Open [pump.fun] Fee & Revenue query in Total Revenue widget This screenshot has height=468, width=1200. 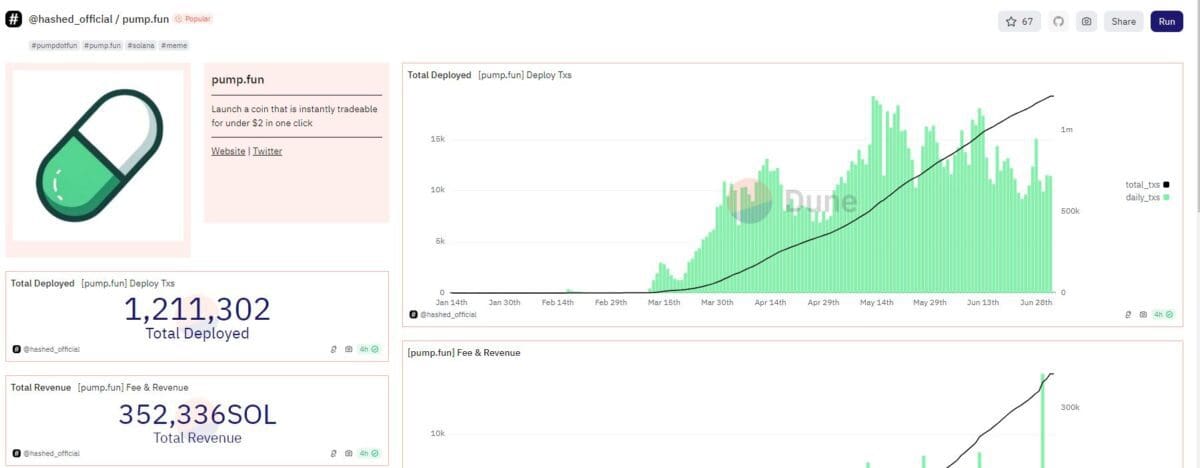tap(133, 387)
